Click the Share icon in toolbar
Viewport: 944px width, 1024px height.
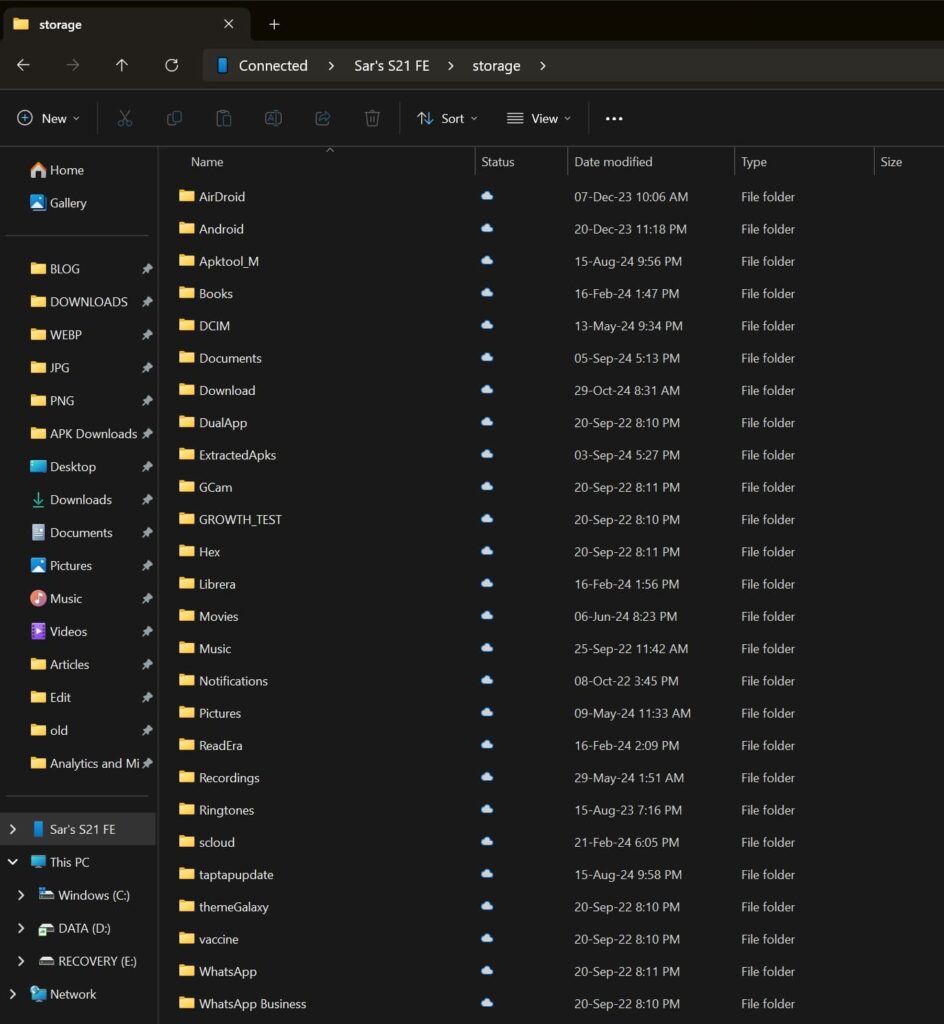tap(323, 118)
